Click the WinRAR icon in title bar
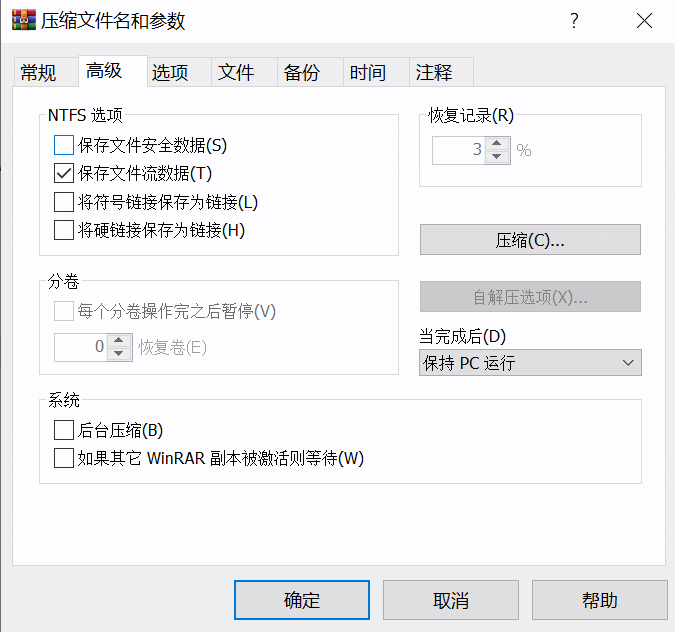This screenshot has height=632, width=675. tap(24, 20)
